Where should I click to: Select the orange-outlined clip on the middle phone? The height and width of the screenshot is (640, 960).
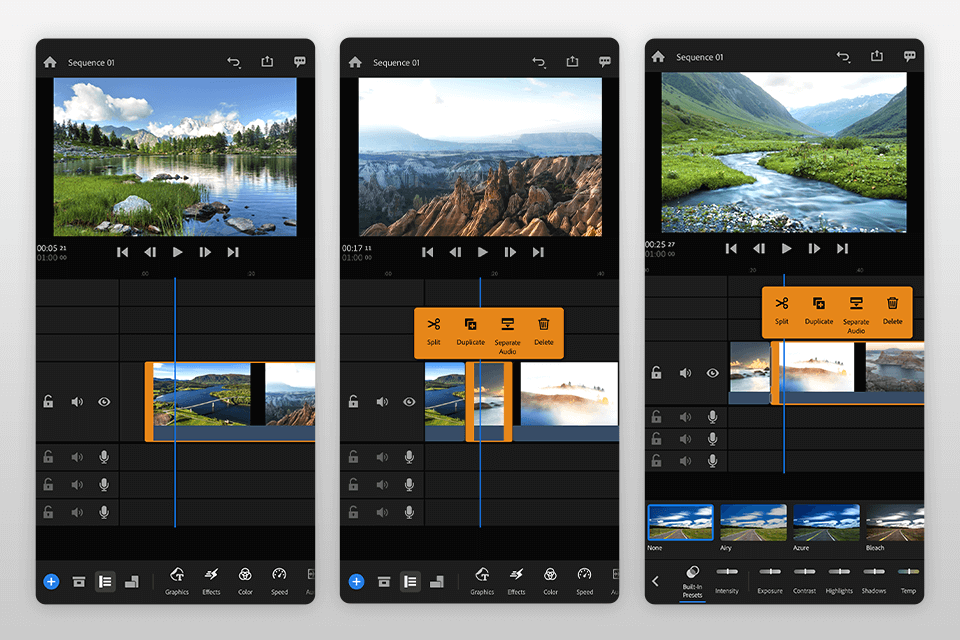(x=489, y=401)
